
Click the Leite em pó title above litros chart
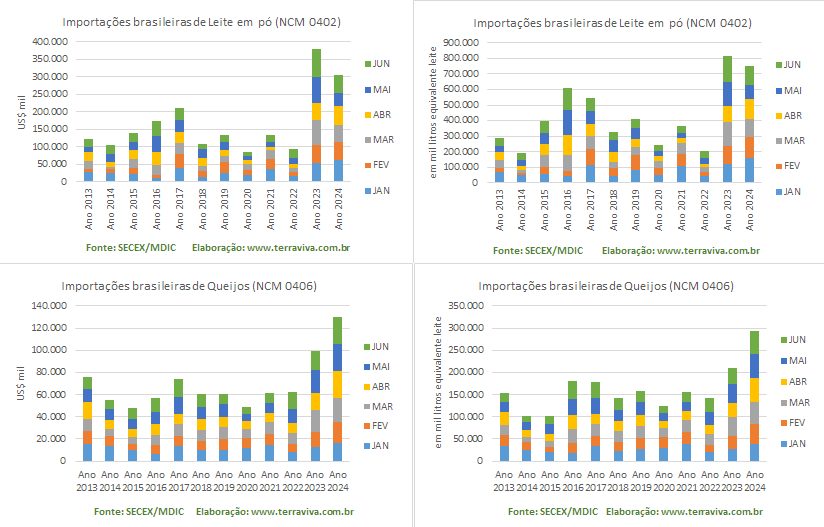(x=613, y=23)
